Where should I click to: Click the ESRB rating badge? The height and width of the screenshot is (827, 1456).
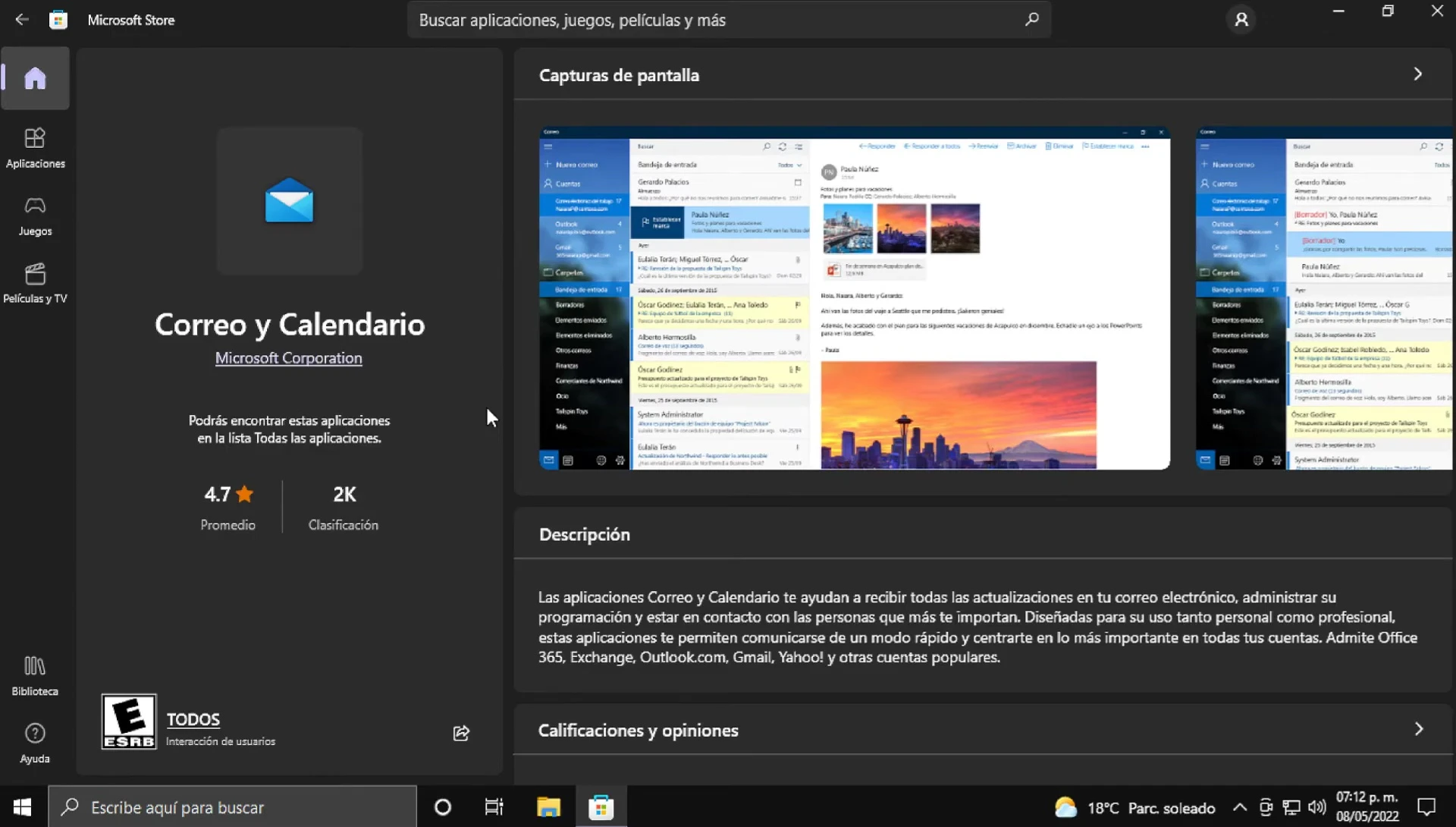pyautogui.click(x=129, y=722)
